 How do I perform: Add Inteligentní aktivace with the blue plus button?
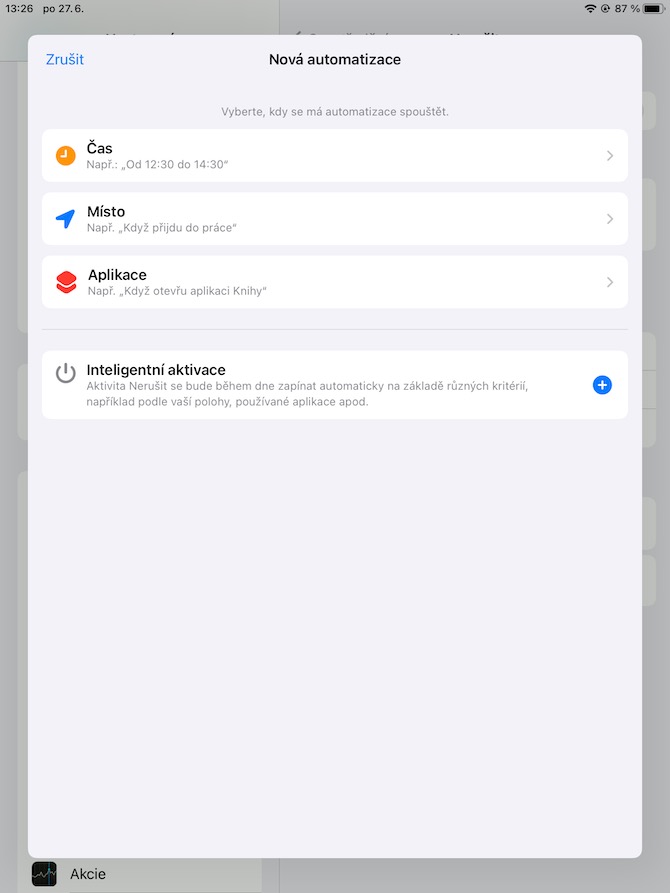click(x=602, y=385)
